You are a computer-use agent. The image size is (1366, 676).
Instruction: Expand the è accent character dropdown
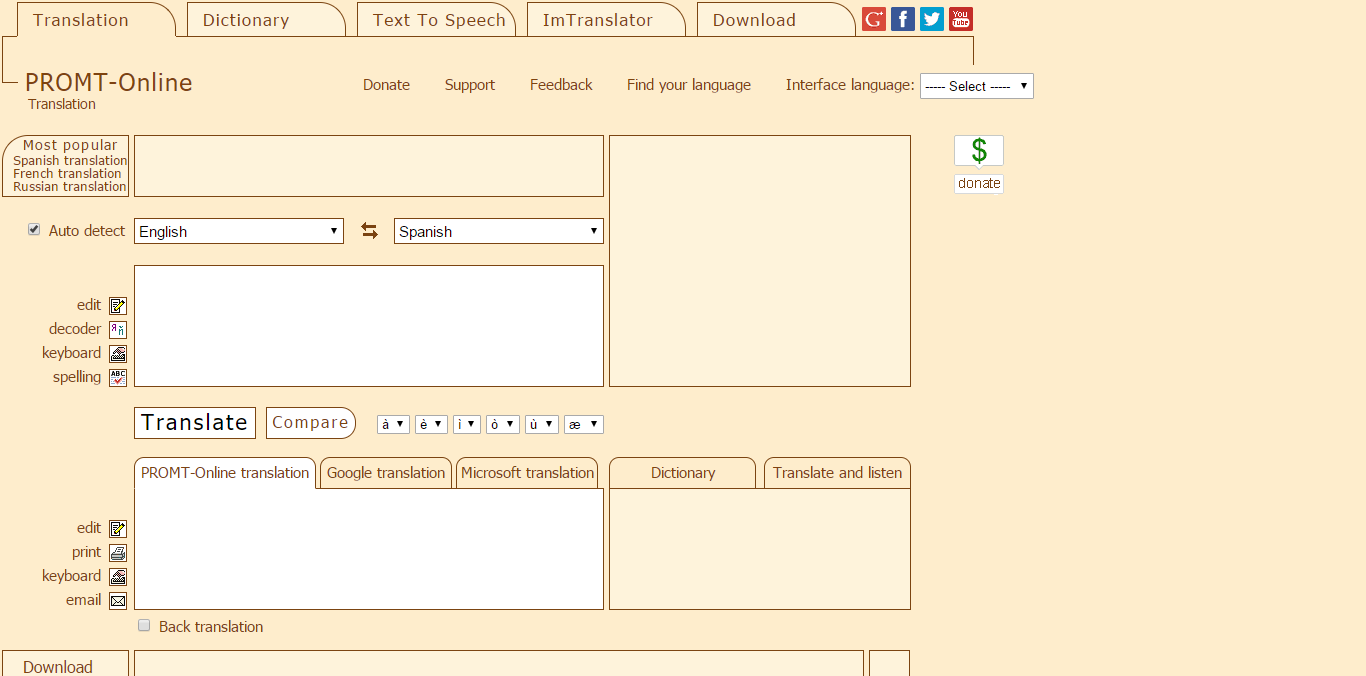431,424
